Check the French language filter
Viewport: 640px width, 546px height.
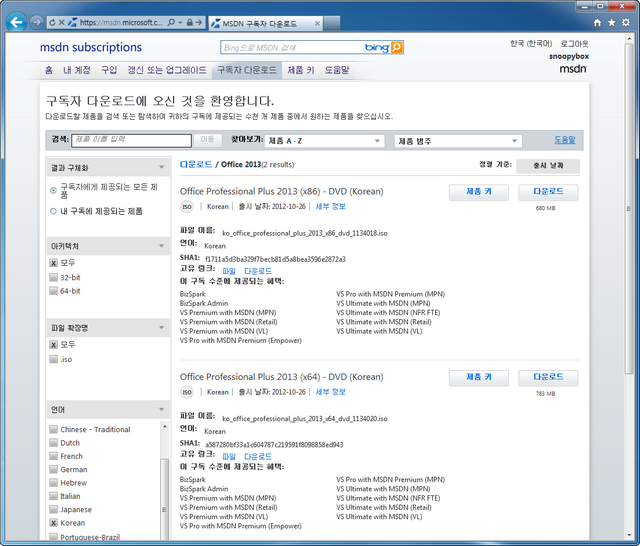click(53, 456)
